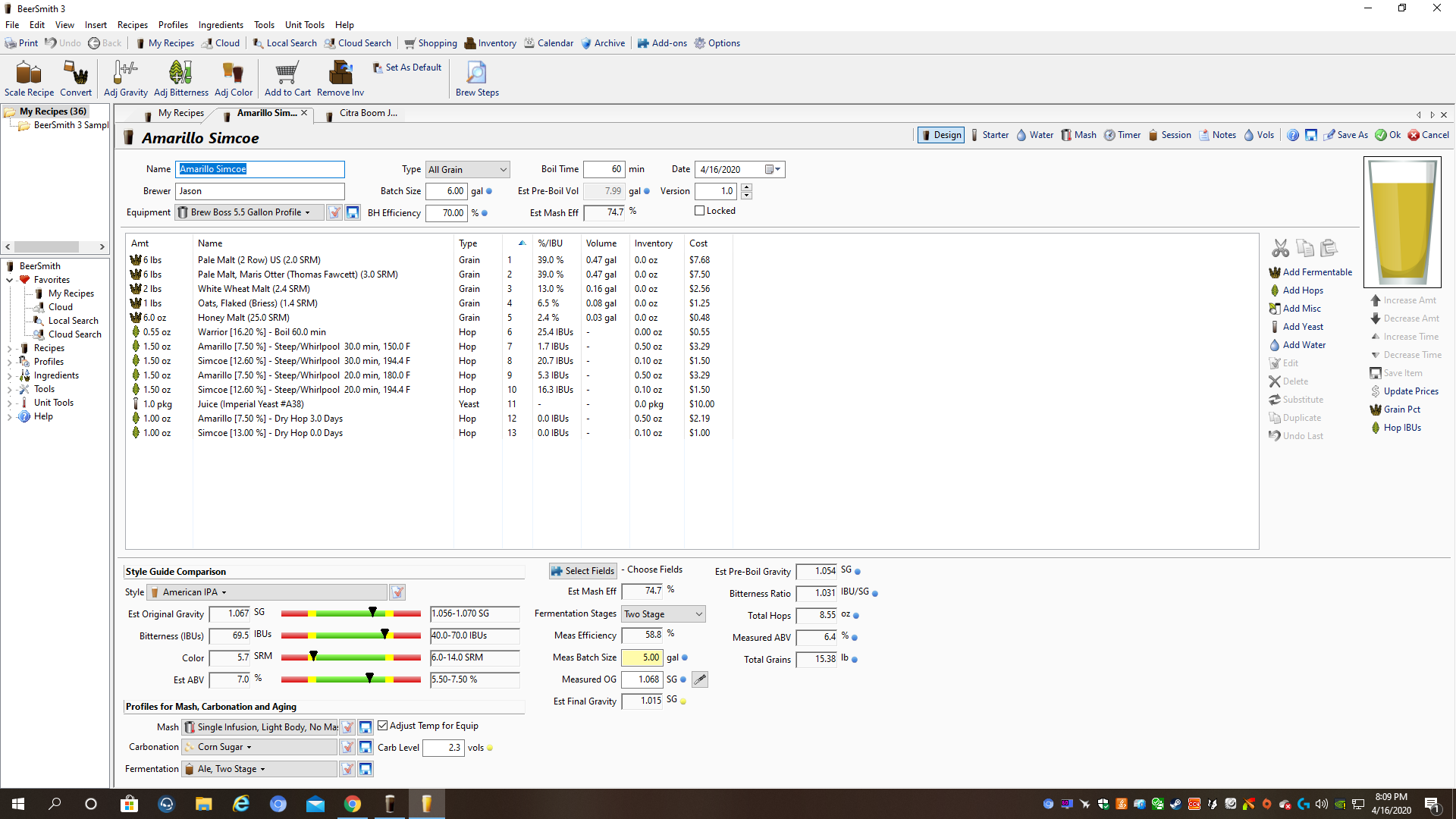Open the Ingredients menu
Screen dimensions: 1456x819
pos(221,25)
